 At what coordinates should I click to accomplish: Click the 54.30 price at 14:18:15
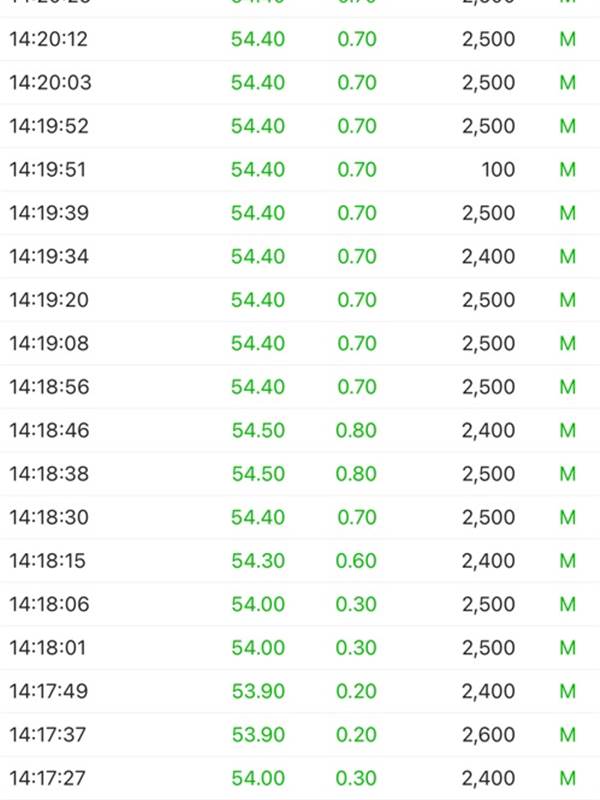[x=258, y=561]
